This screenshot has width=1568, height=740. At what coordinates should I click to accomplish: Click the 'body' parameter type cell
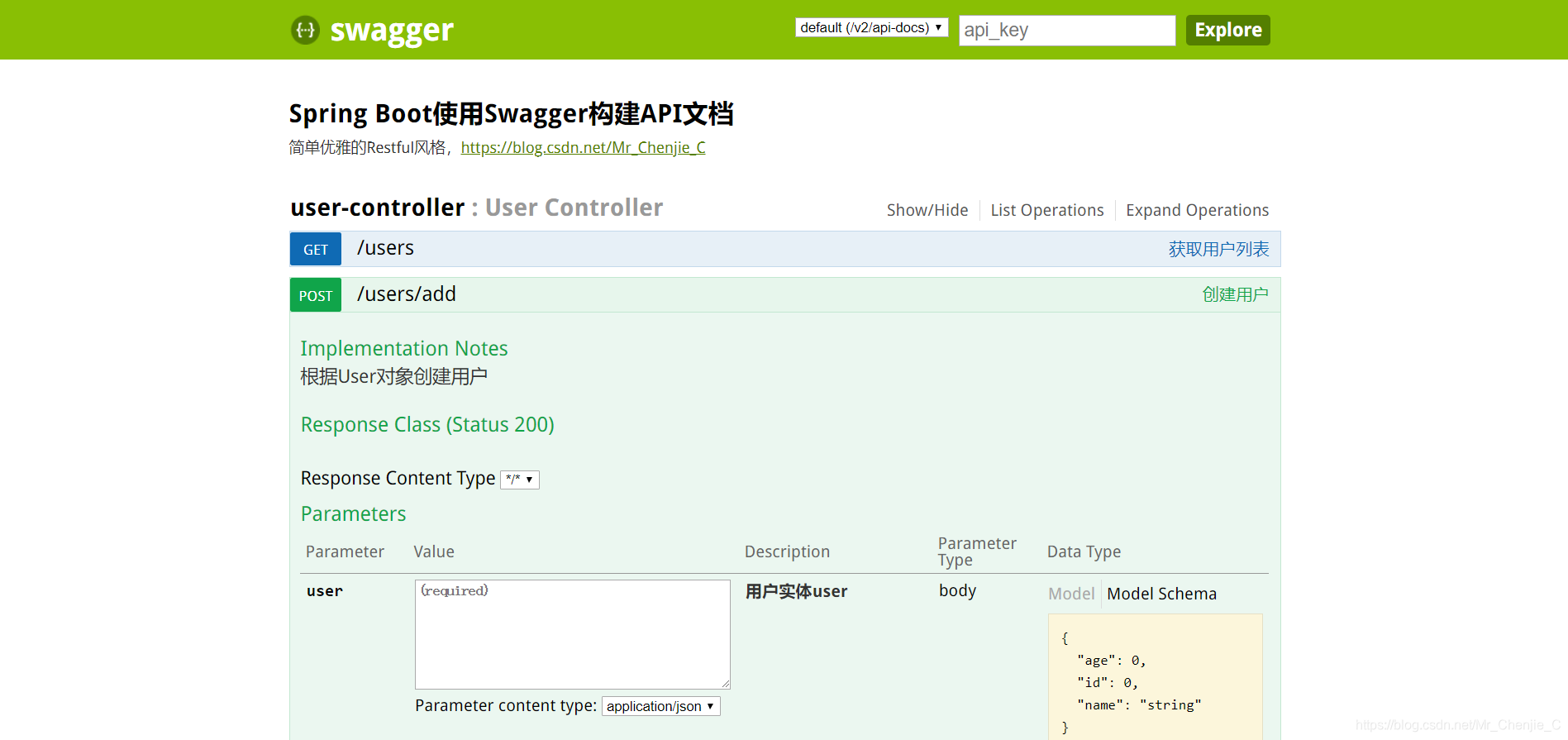point(957,590)
